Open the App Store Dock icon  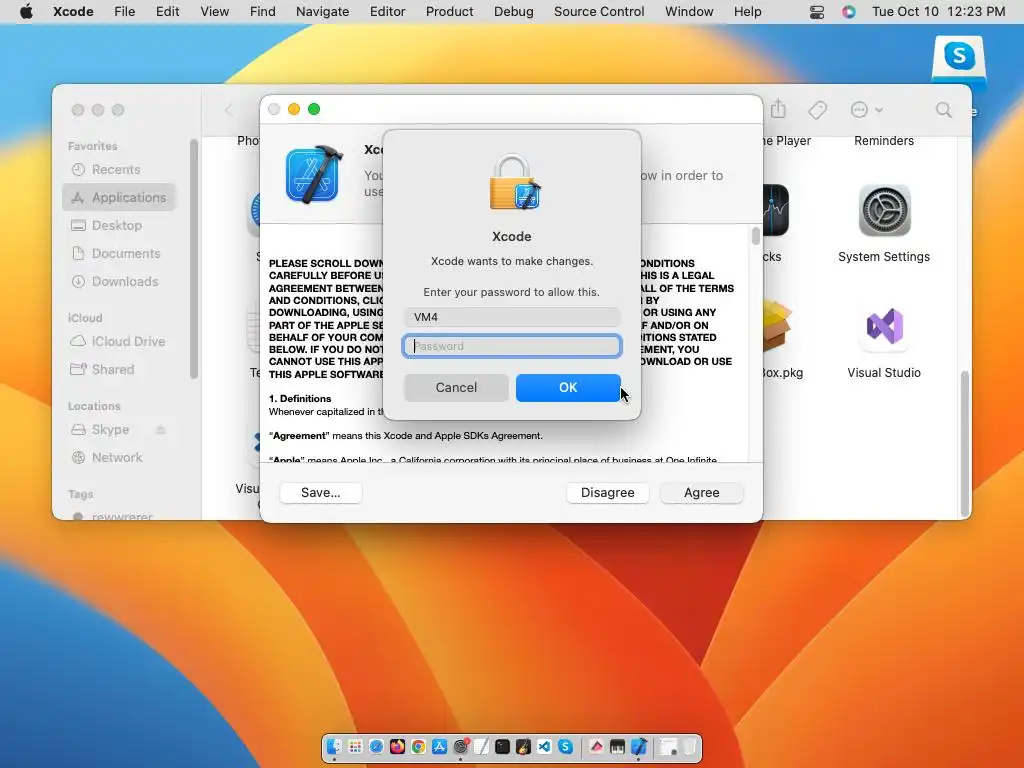440,746
